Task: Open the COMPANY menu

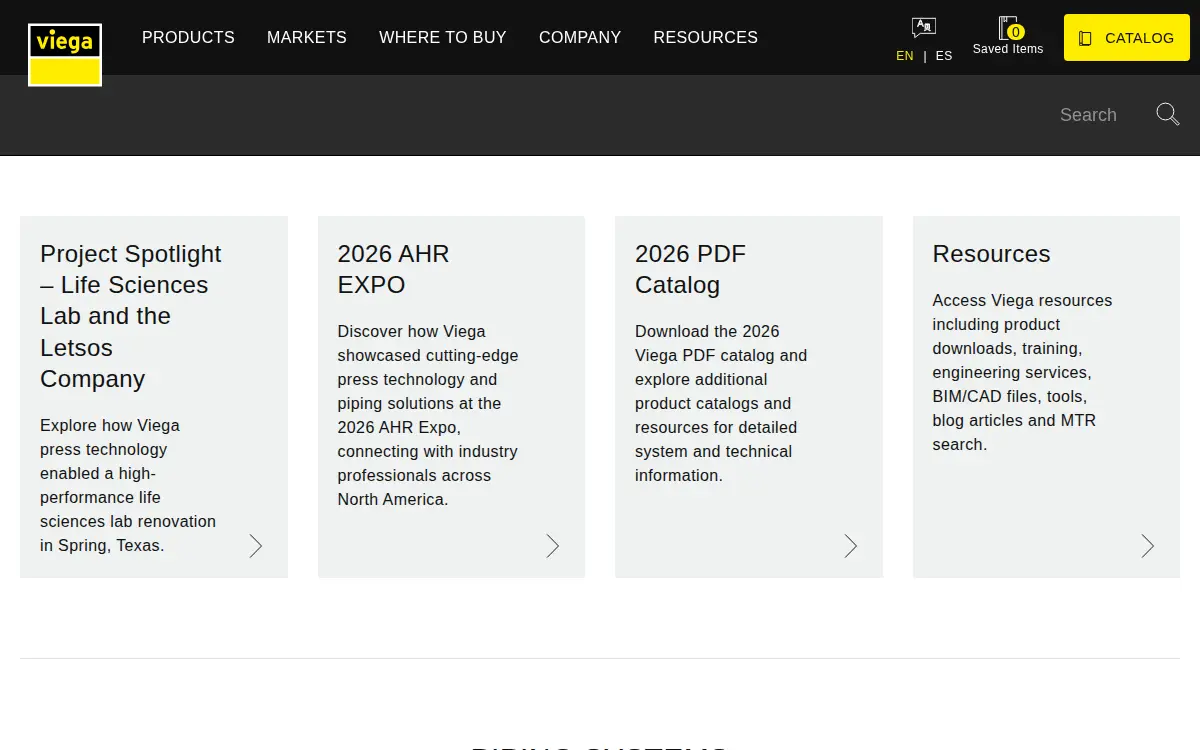Action: click(x=580, y=37)
